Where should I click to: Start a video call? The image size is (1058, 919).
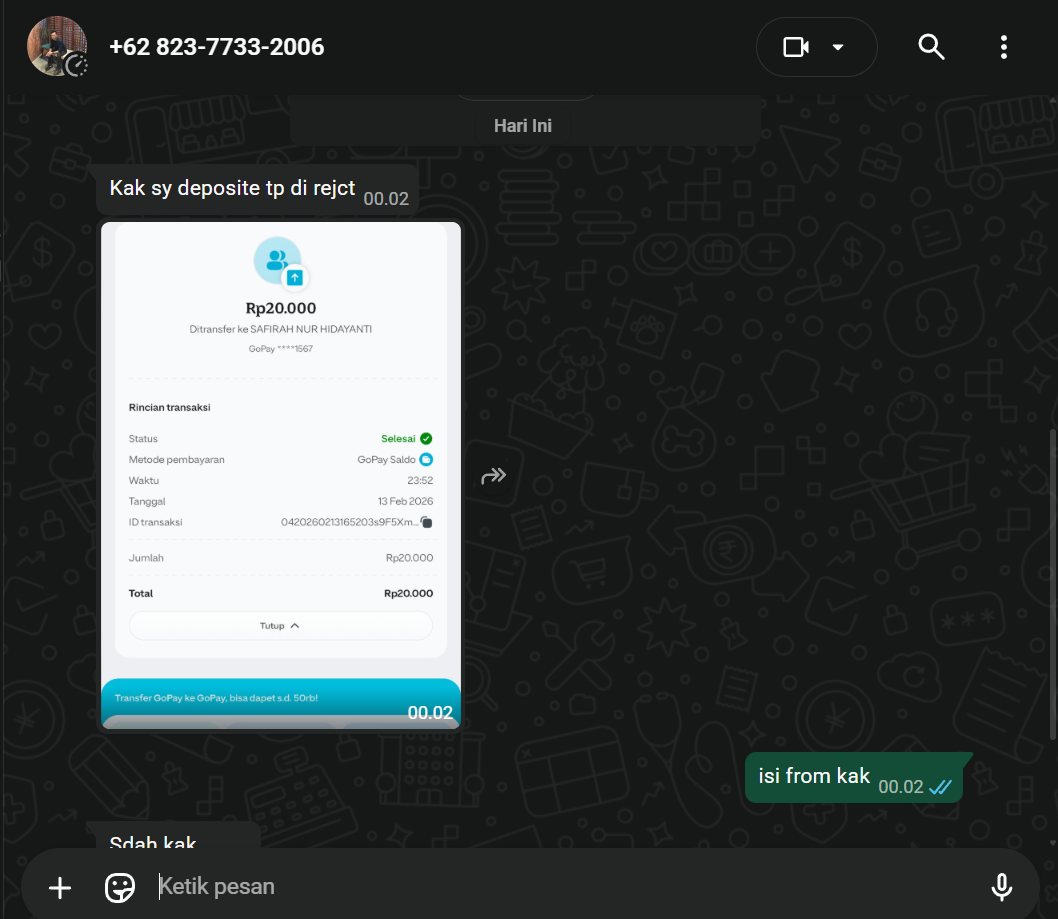point(796,47)
